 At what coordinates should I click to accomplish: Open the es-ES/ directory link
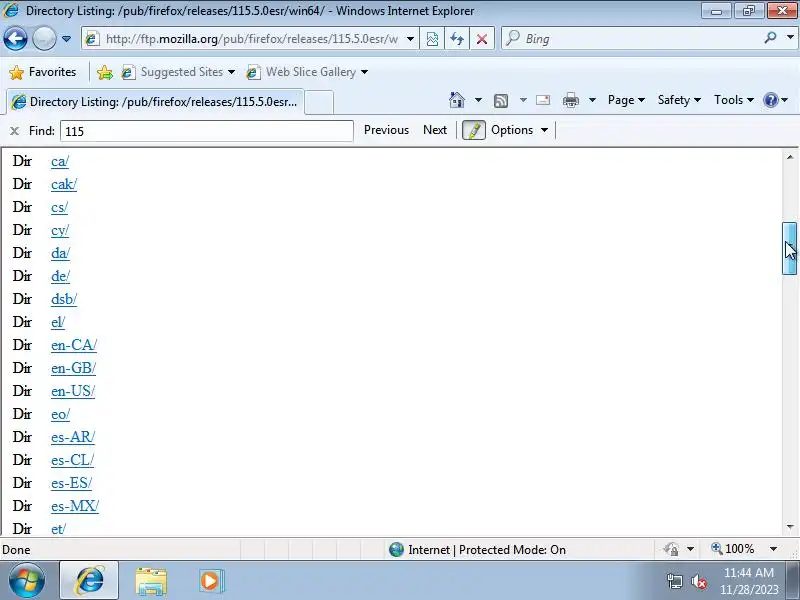point(71,483)
